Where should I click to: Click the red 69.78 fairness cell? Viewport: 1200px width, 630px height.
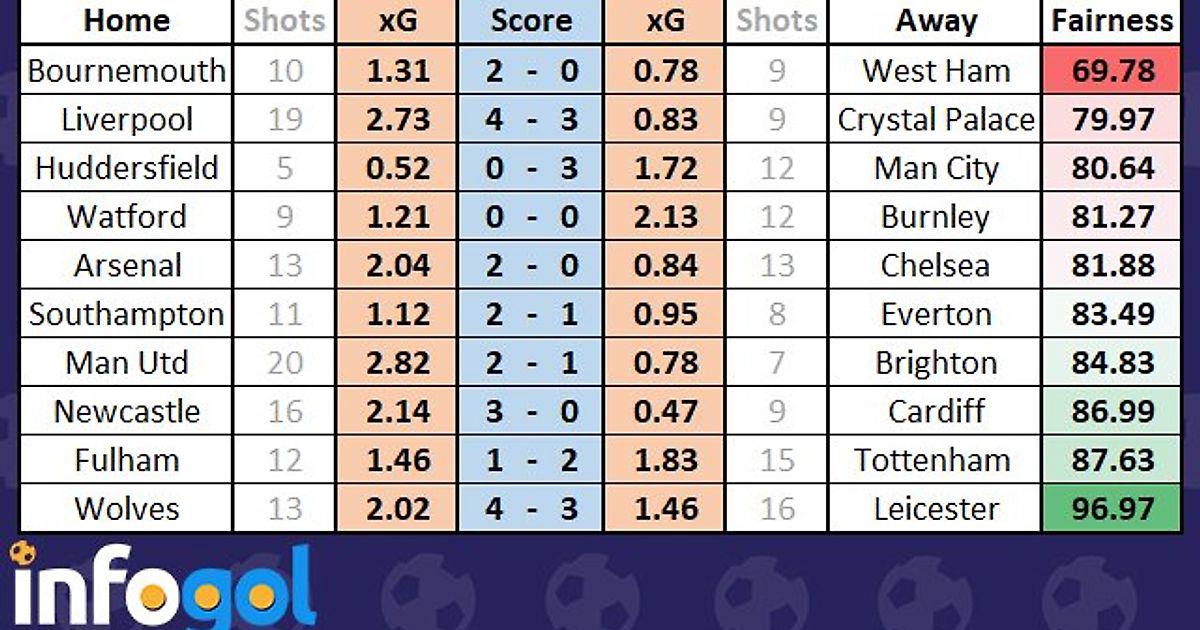pyautogui.click(x=1112, y=71)
